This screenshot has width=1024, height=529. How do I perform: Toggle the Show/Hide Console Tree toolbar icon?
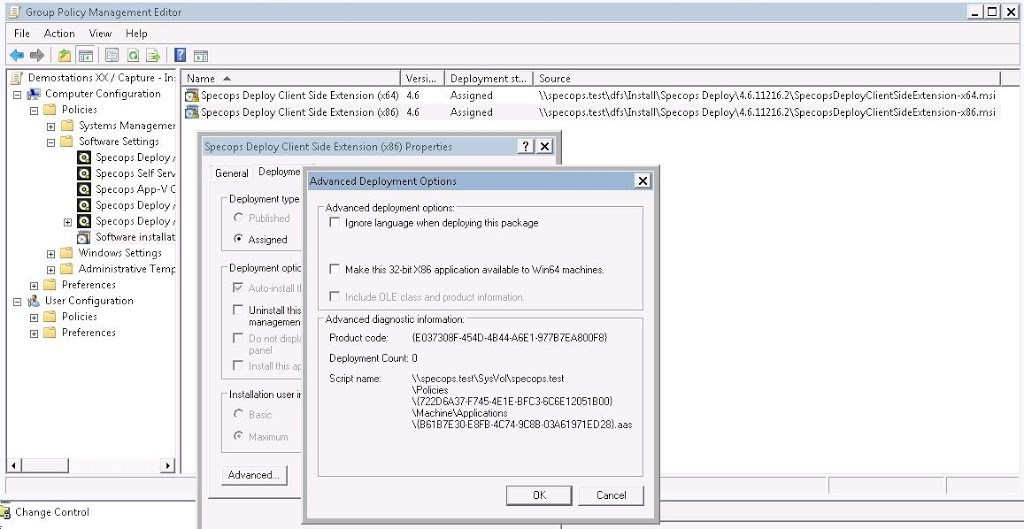pos(84,56)
